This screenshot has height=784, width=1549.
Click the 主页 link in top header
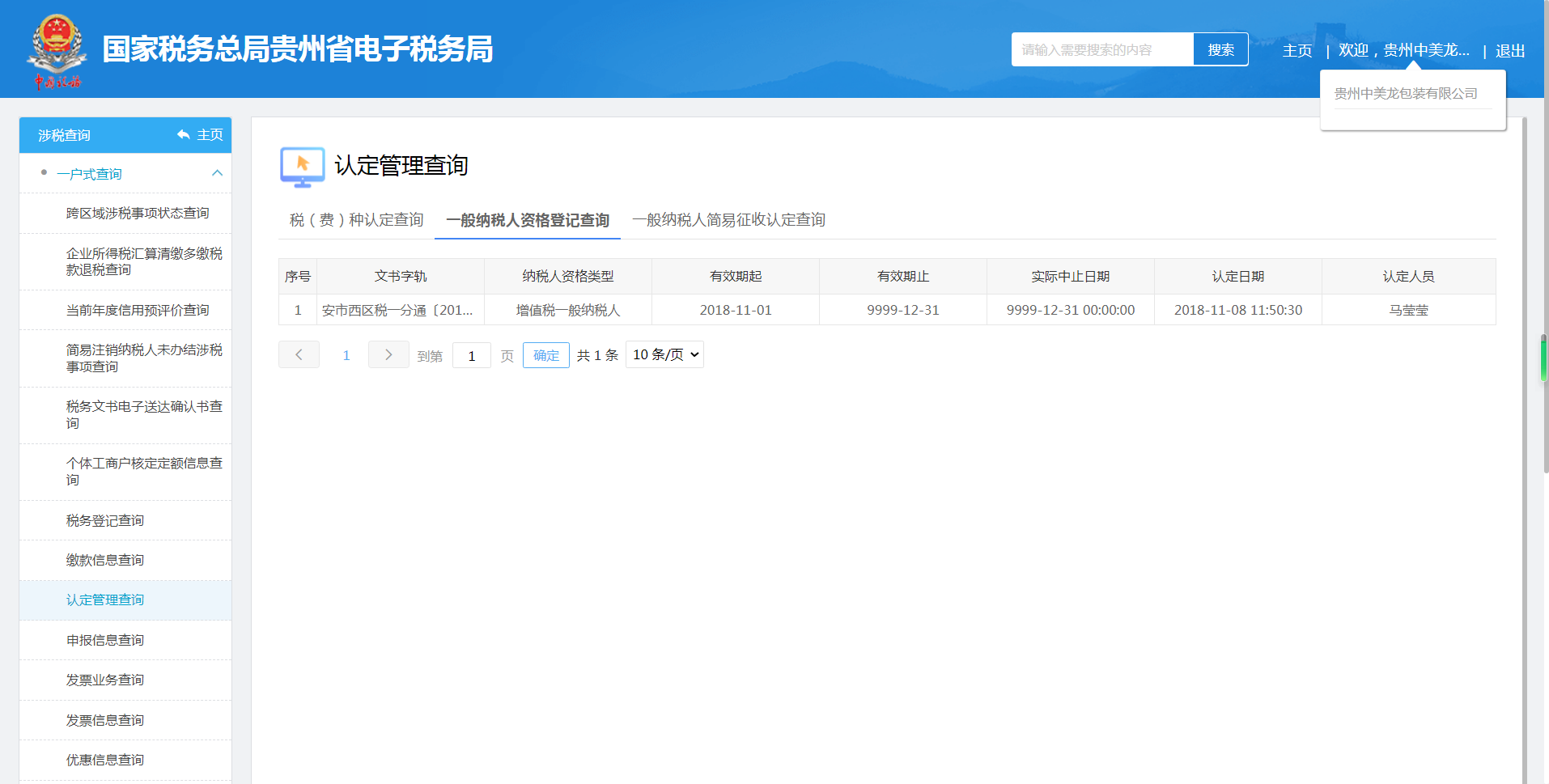(1297, 51)
